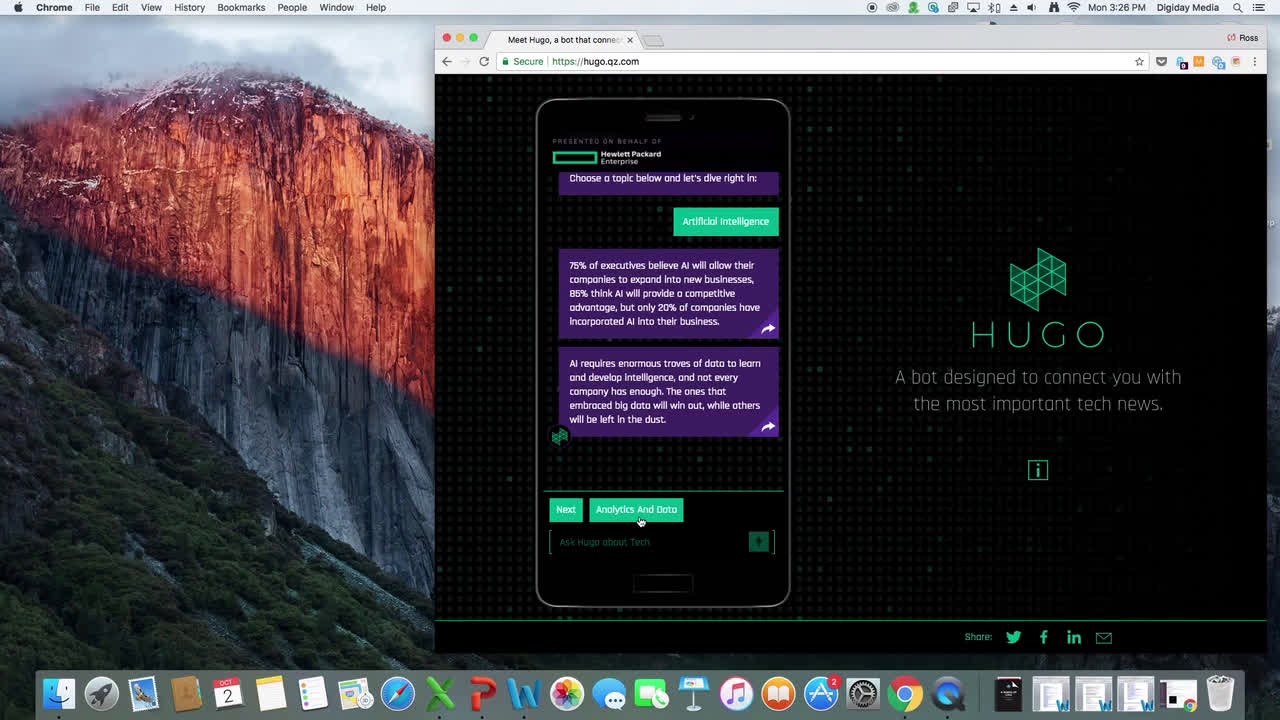Open Chrome's three-dot options menu
This screenshot has width=1280, height=720.
click(1255, 61)
